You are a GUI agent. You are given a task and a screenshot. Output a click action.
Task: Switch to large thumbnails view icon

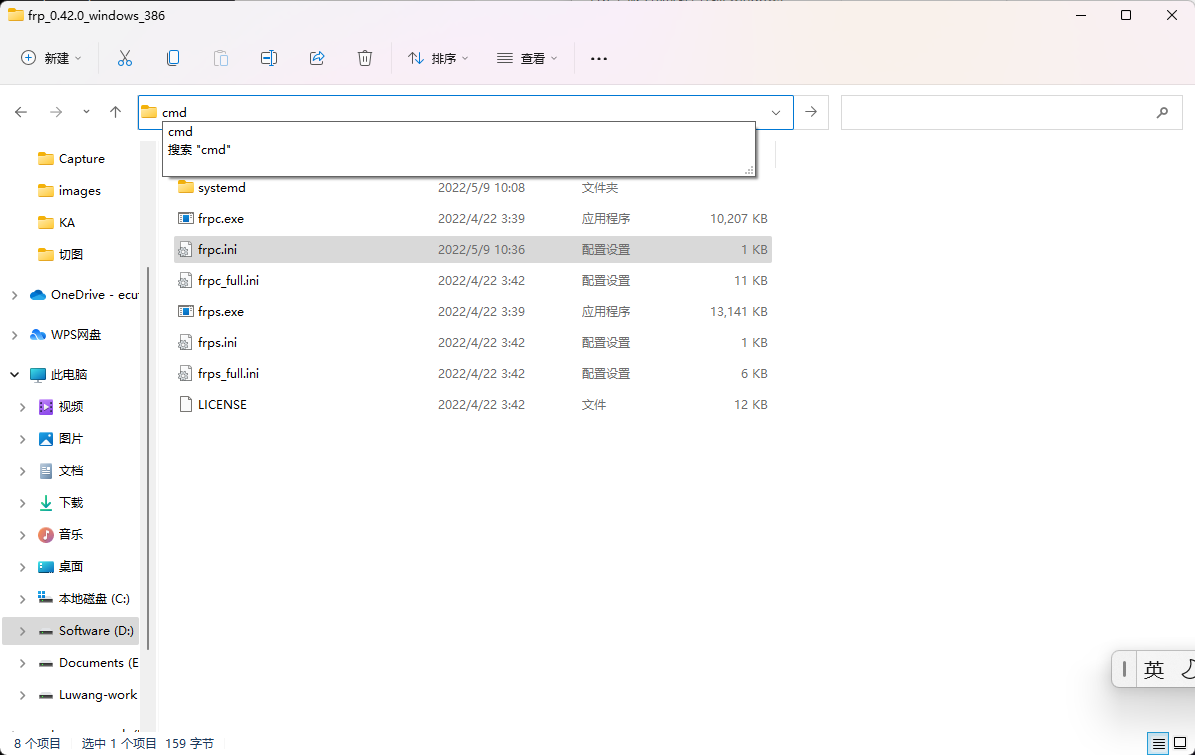1181,743
